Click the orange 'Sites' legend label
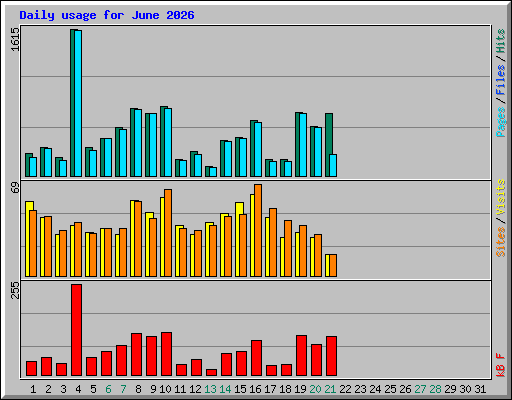The height and width of the screenshot is (400, 512). click(500, 242)
